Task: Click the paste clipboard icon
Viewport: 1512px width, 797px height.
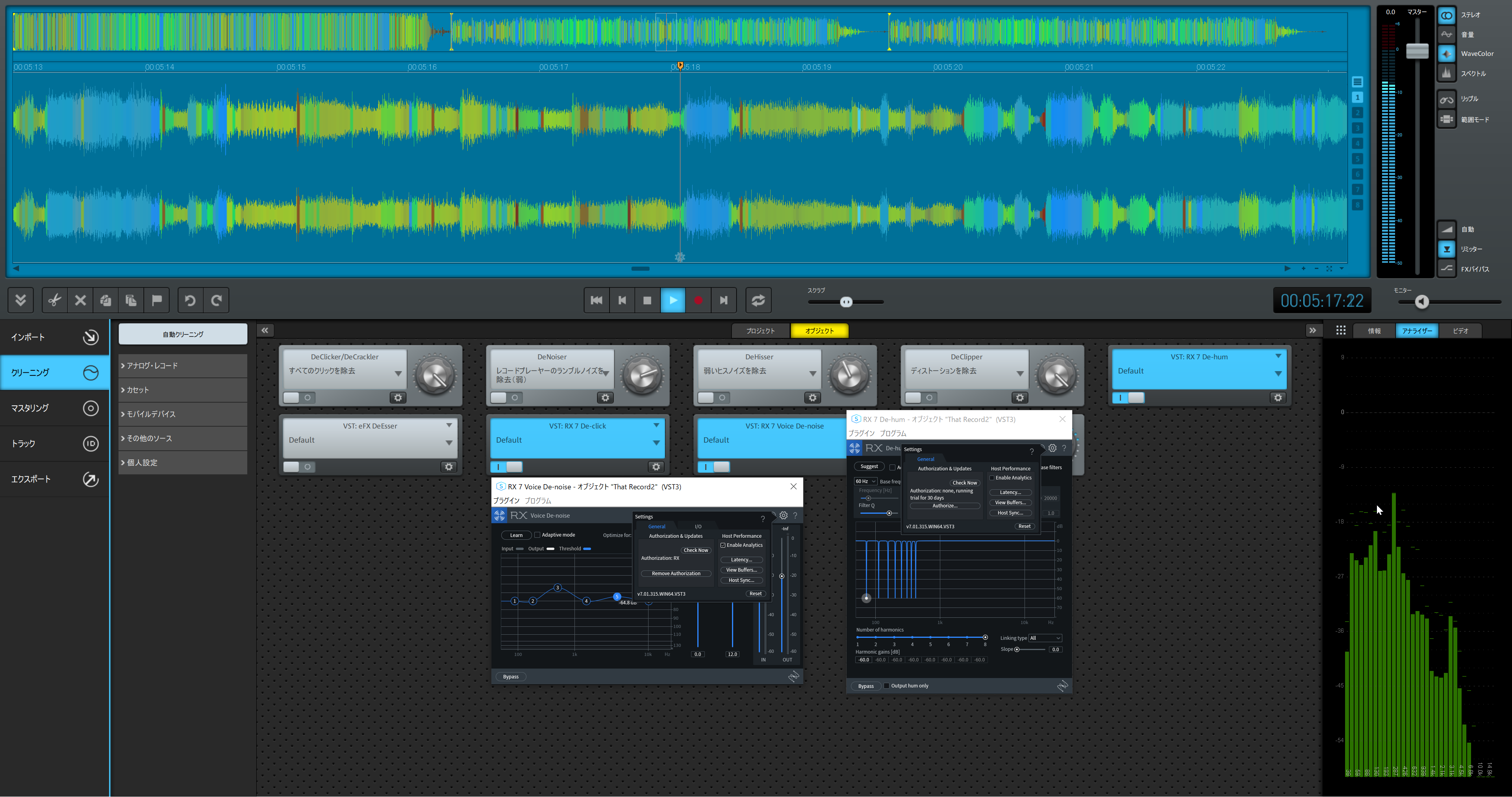Action: click(132, 300)
